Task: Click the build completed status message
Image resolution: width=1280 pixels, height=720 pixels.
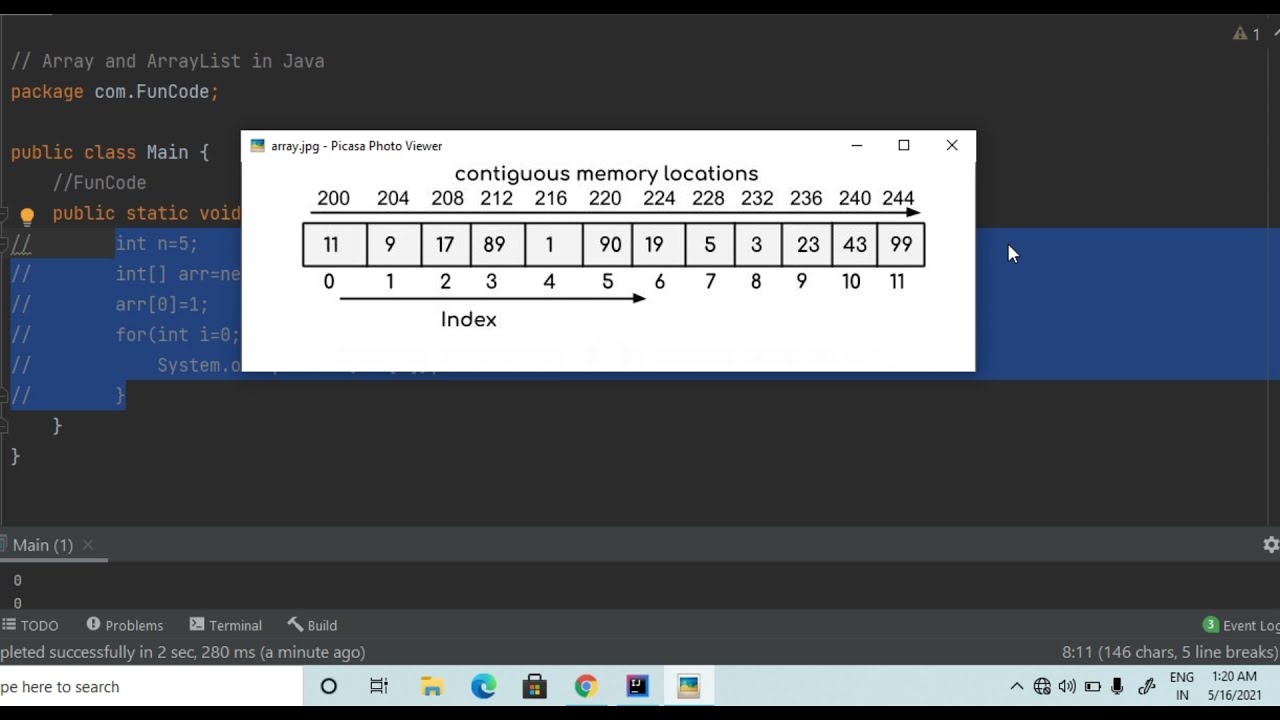Action: (182, 652)
